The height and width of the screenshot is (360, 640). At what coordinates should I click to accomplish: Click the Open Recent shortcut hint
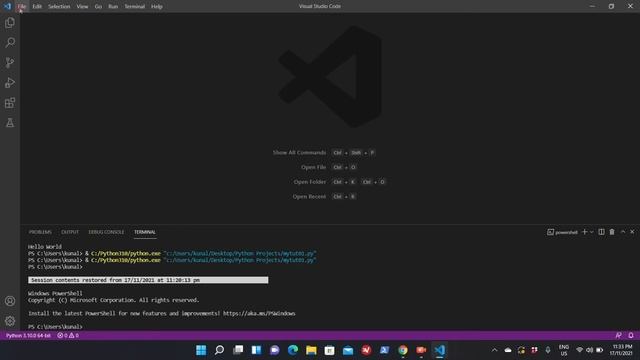pos(324,197)
